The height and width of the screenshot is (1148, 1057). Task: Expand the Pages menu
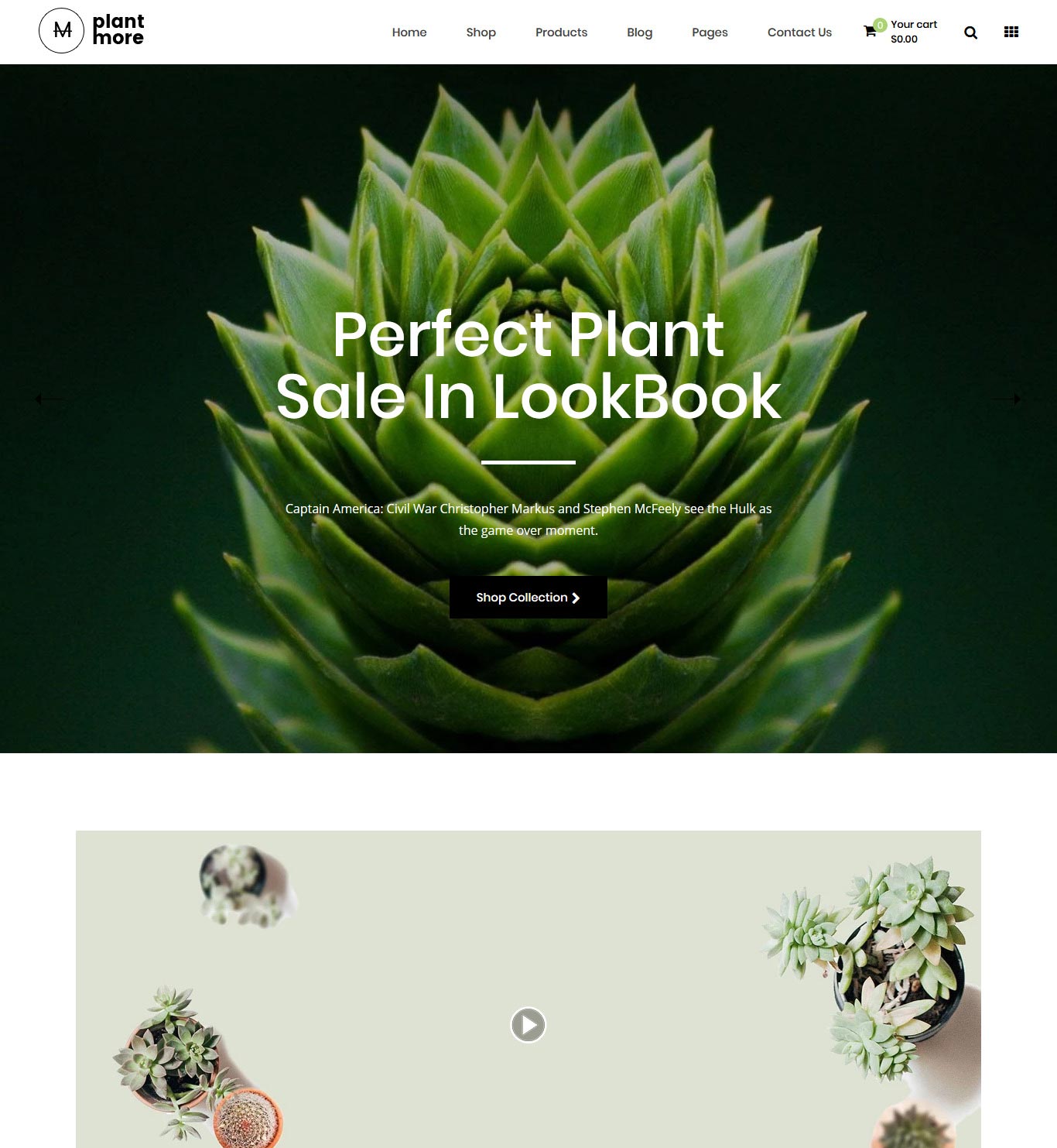pos(710,33)
